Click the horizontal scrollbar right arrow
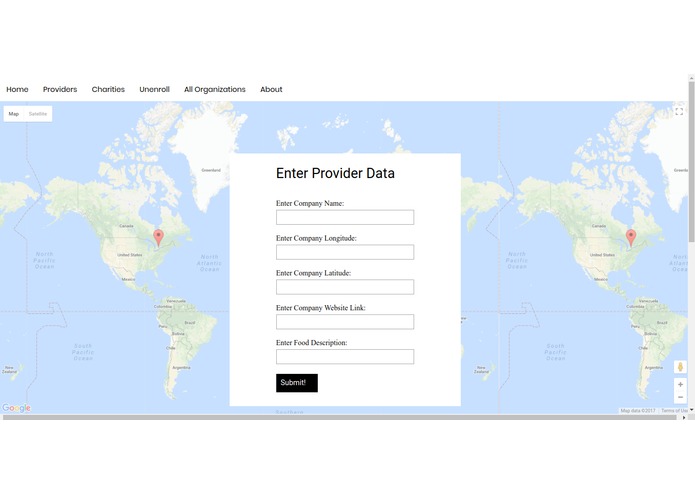Image resolution: width=695 pixels, height=494 pixels. (684, 417)
